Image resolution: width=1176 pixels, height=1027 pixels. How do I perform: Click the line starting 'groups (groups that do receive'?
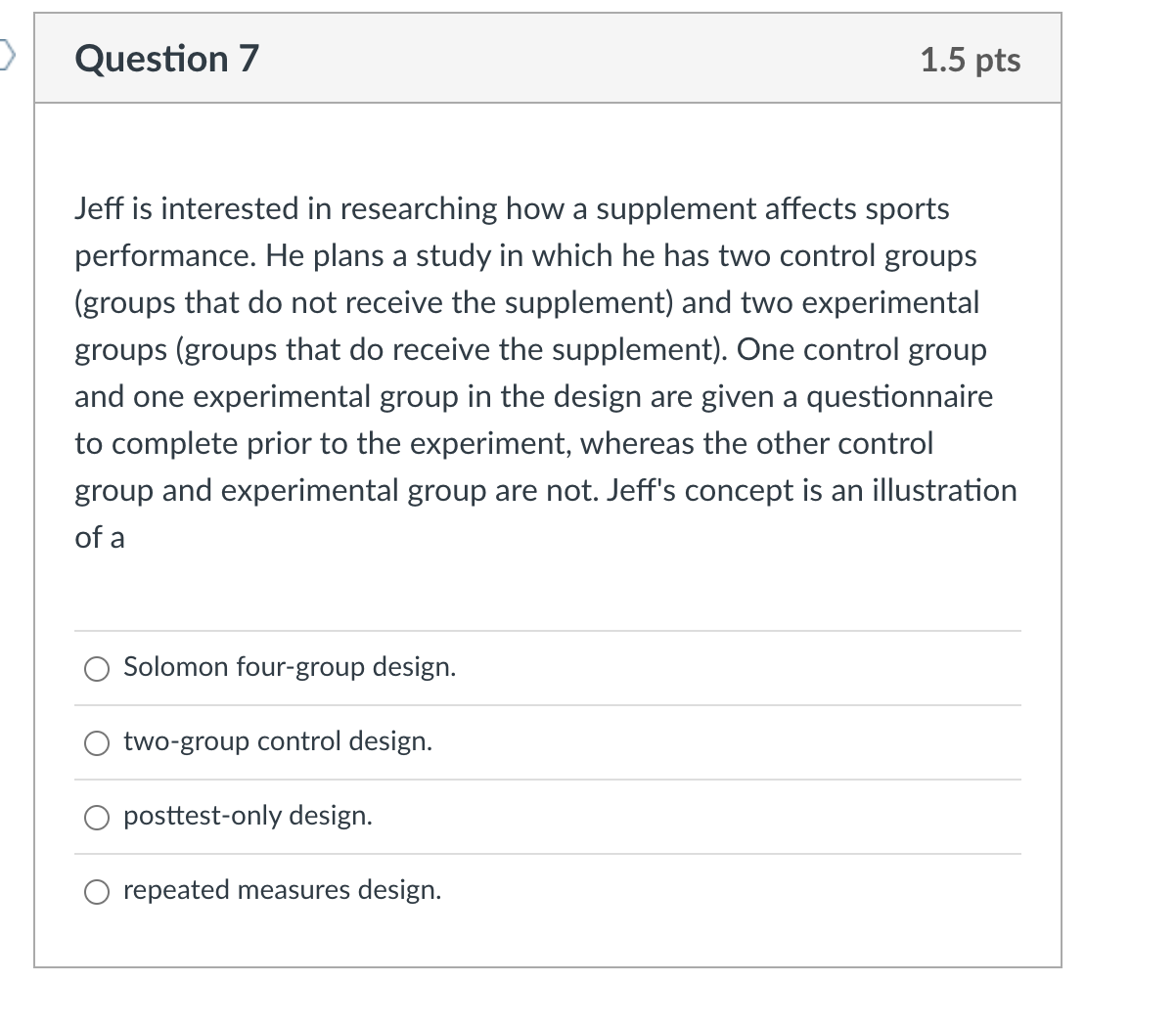click(530, 349)
